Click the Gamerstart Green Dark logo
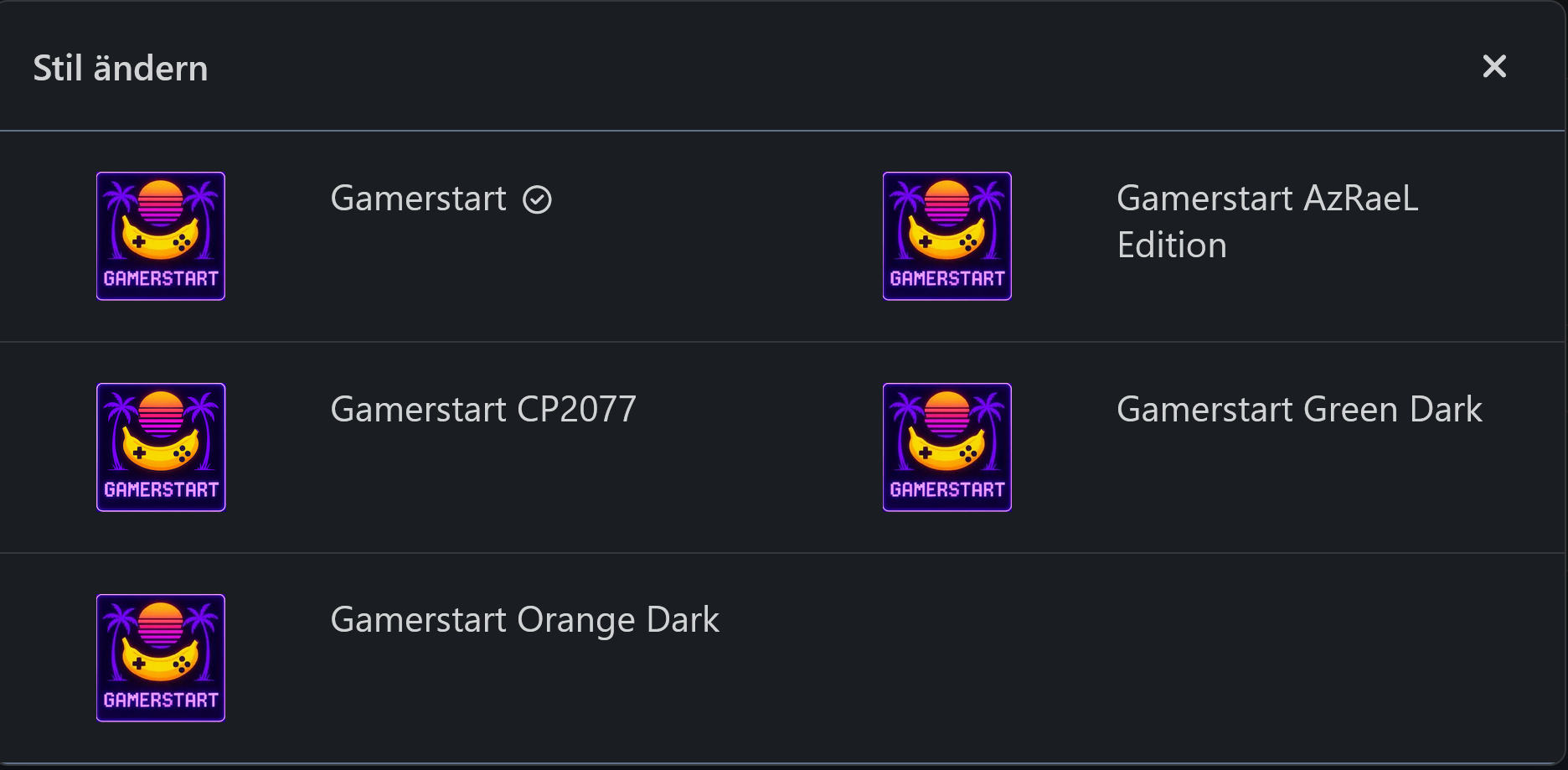 pos(946,447)
